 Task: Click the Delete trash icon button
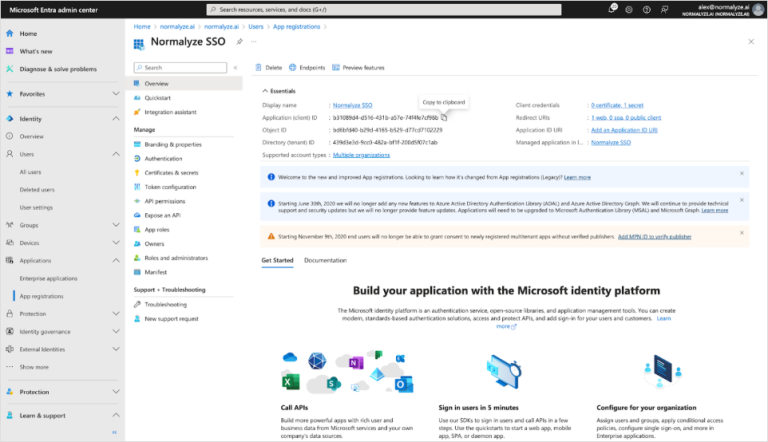(x=269, y=67)
